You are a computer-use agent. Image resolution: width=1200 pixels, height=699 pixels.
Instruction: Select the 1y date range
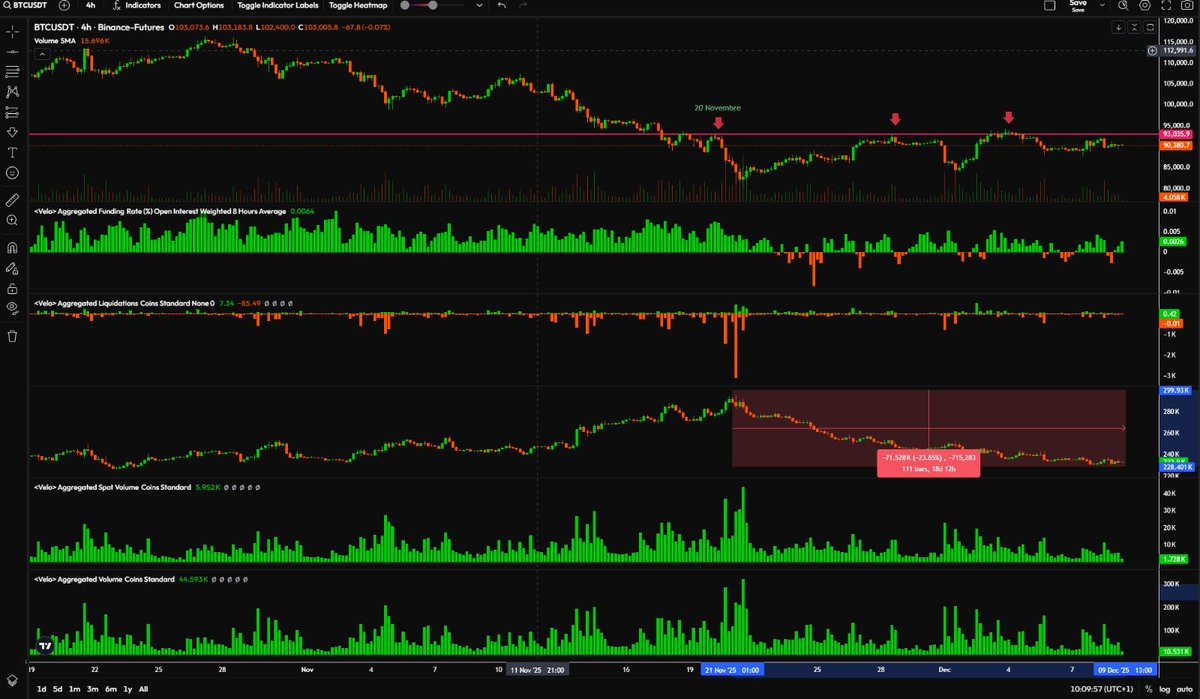click(127, 689)
